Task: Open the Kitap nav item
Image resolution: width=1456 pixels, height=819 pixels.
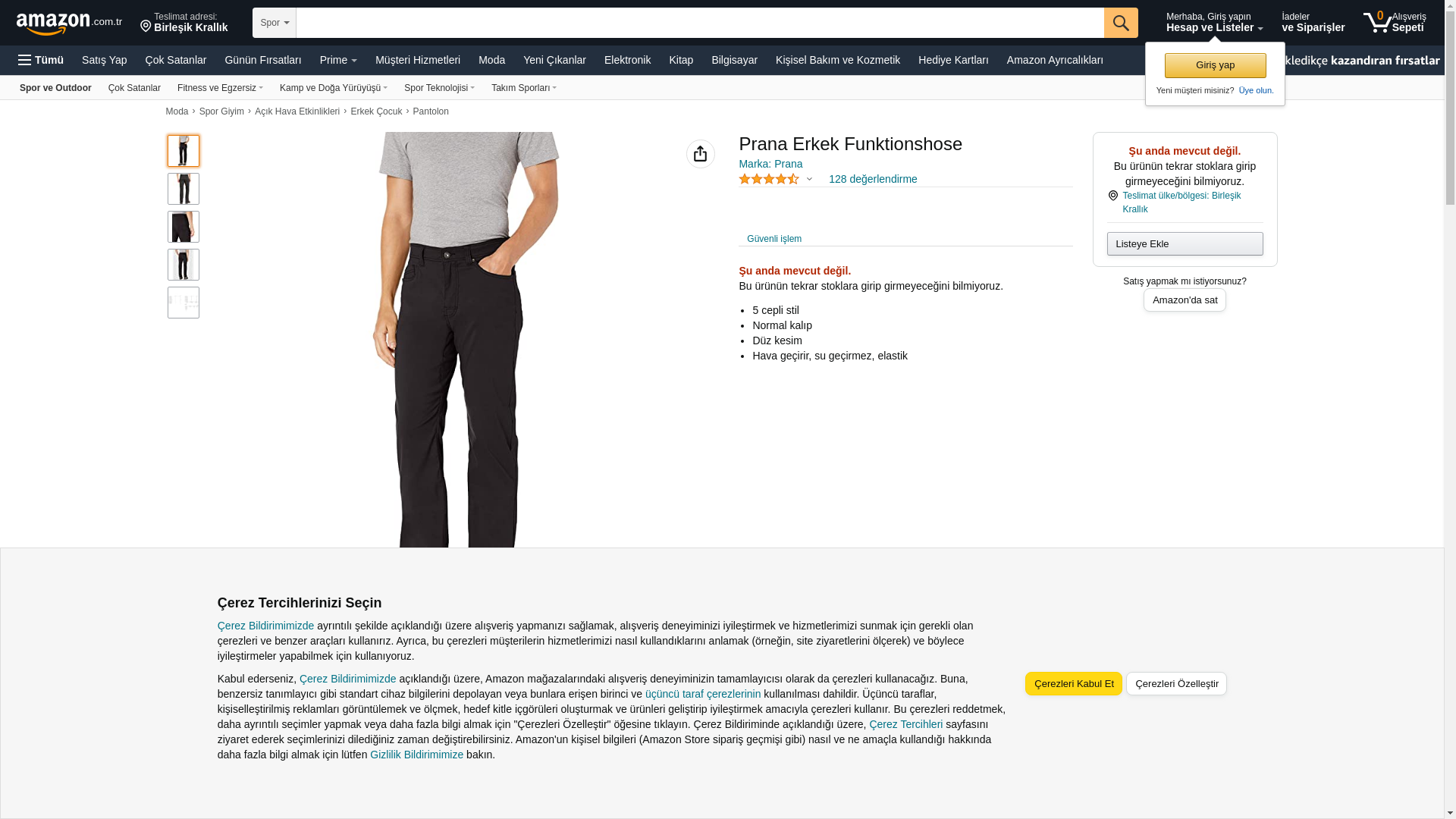Action: coord(681,60)
